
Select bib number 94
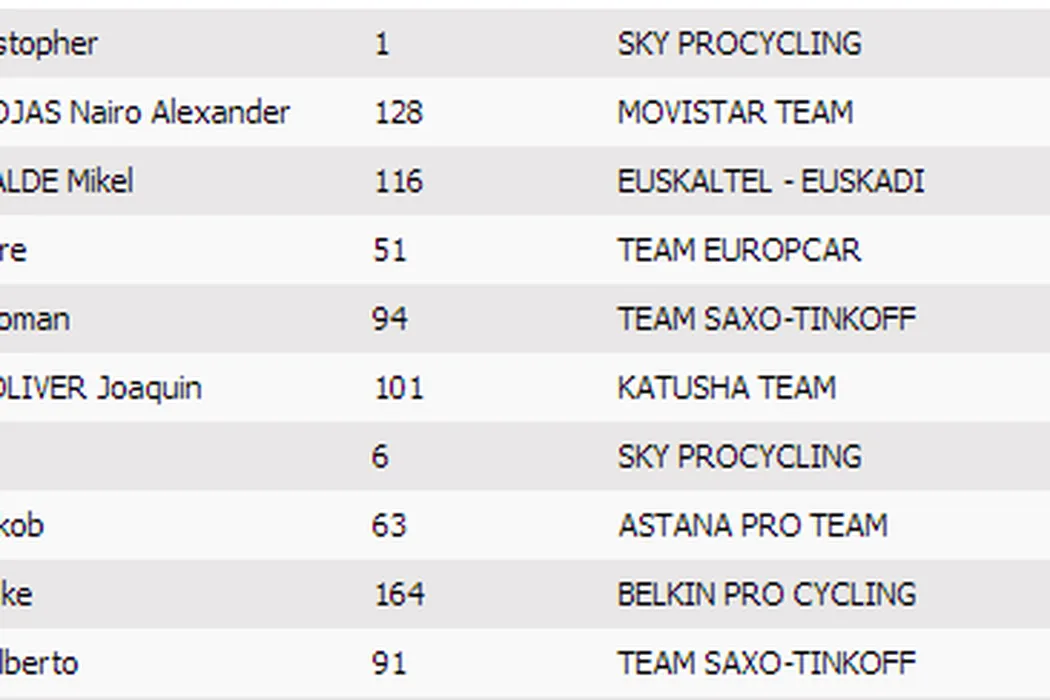[x=390, y=319]
